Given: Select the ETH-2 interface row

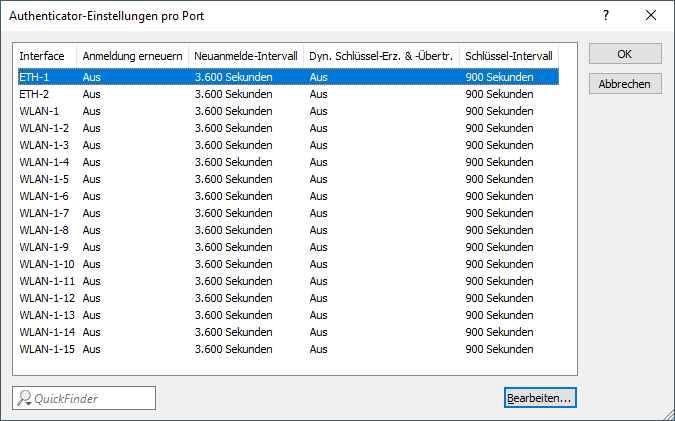Looking at the screenshot, I should coord(34,93).
